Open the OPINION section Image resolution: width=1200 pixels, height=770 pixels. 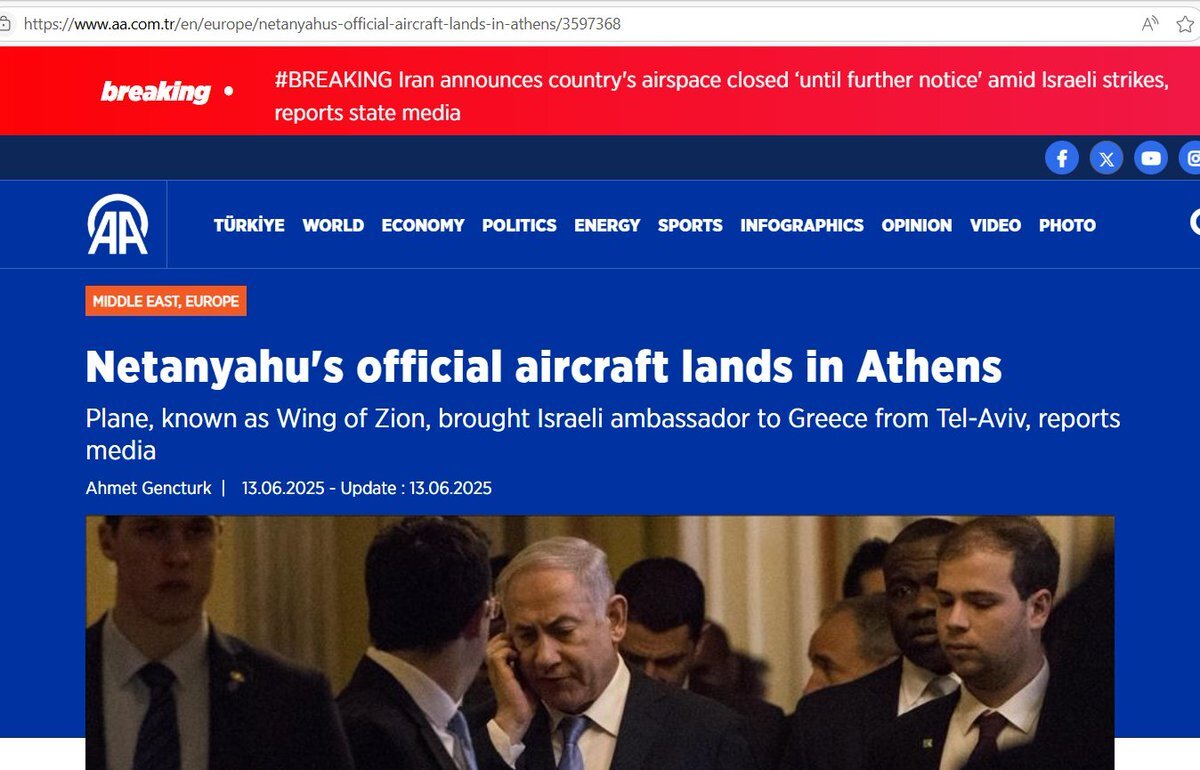point(917,225)
